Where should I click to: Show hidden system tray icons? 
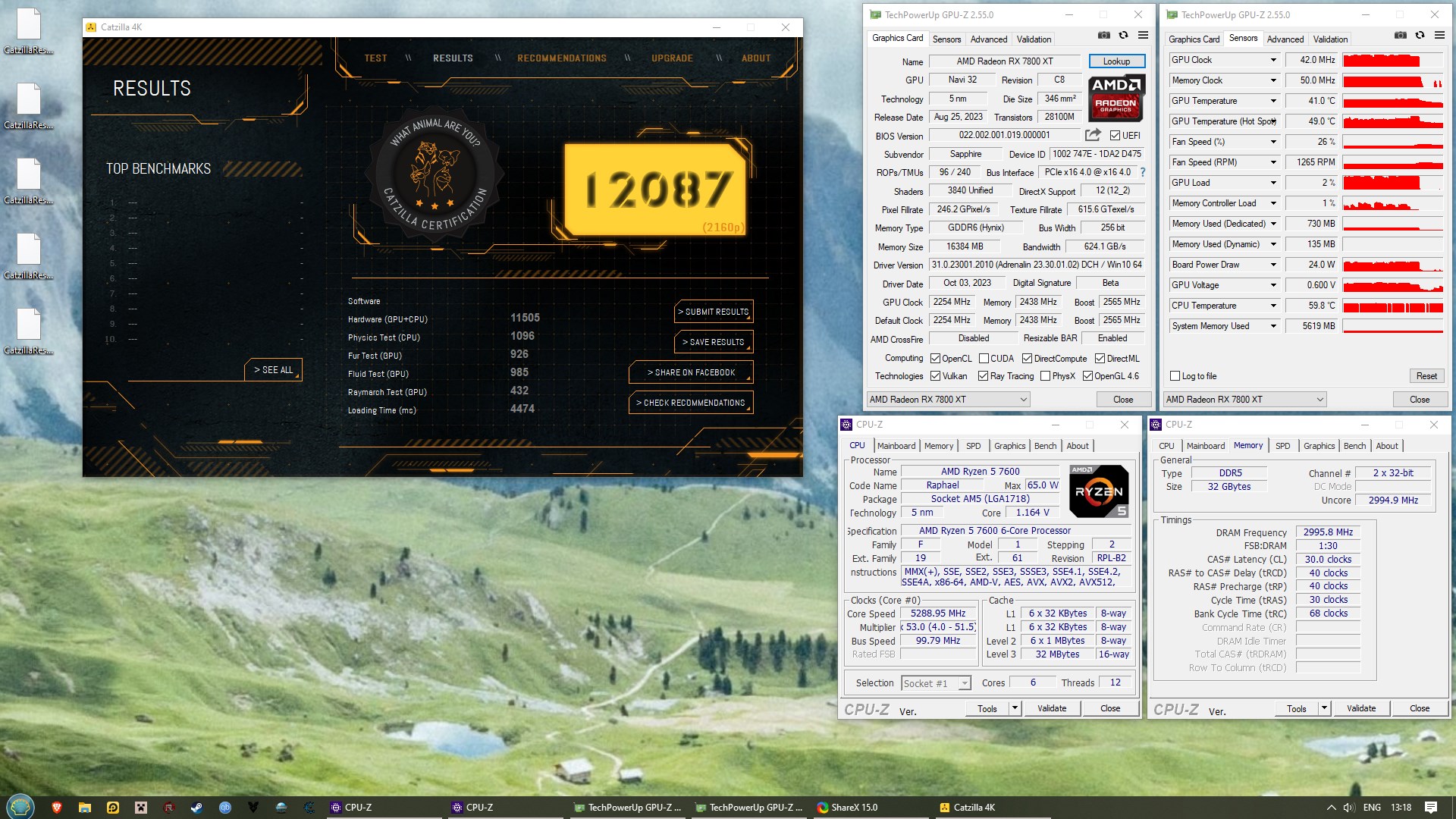pos(1331,808)
